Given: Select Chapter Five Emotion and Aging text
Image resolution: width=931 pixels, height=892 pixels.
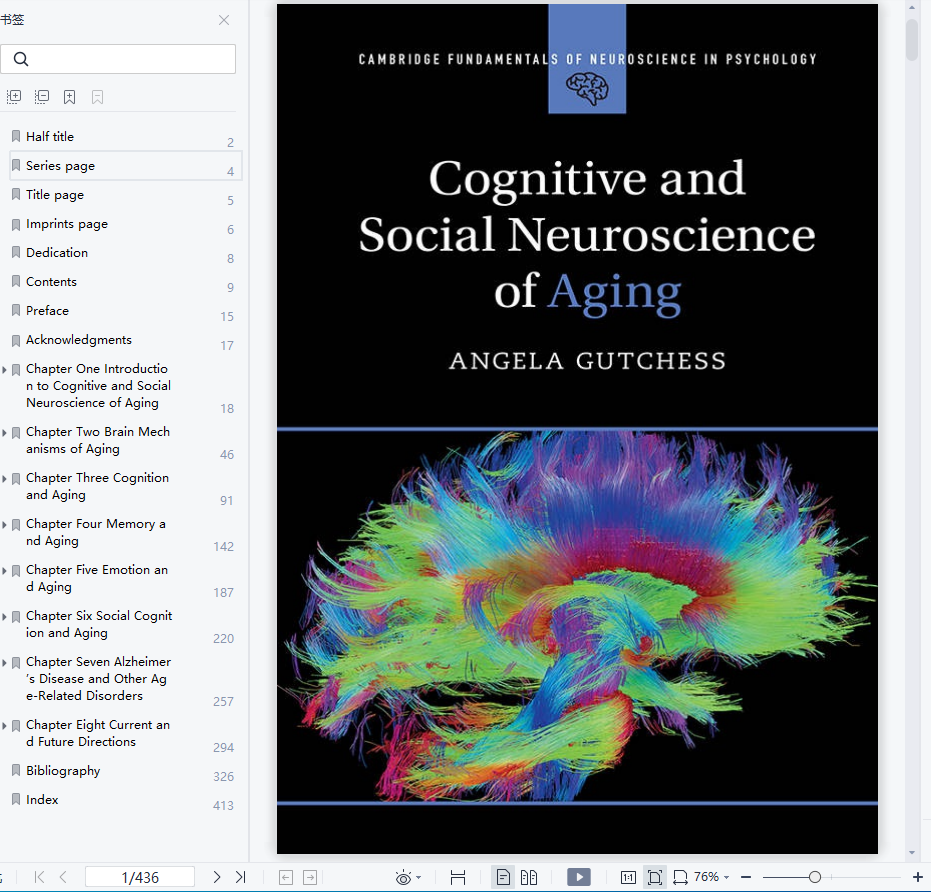Looking at the screenshot, I should click(x=97, y=578).
